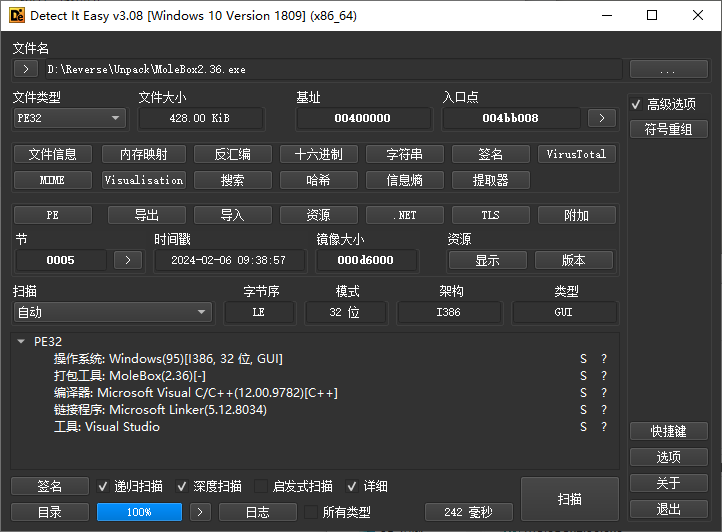Open the 自动 scan mode dropdown
722x532 pixels.
click(x=113, y=312)
